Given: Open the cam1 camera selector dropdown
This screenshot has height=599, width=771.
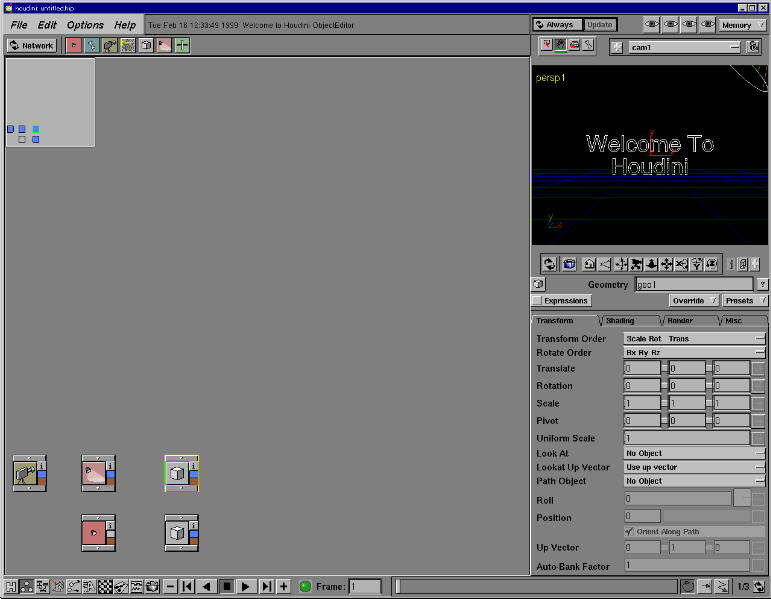Looking at the screenshot, I should click(x=684, y=47).
